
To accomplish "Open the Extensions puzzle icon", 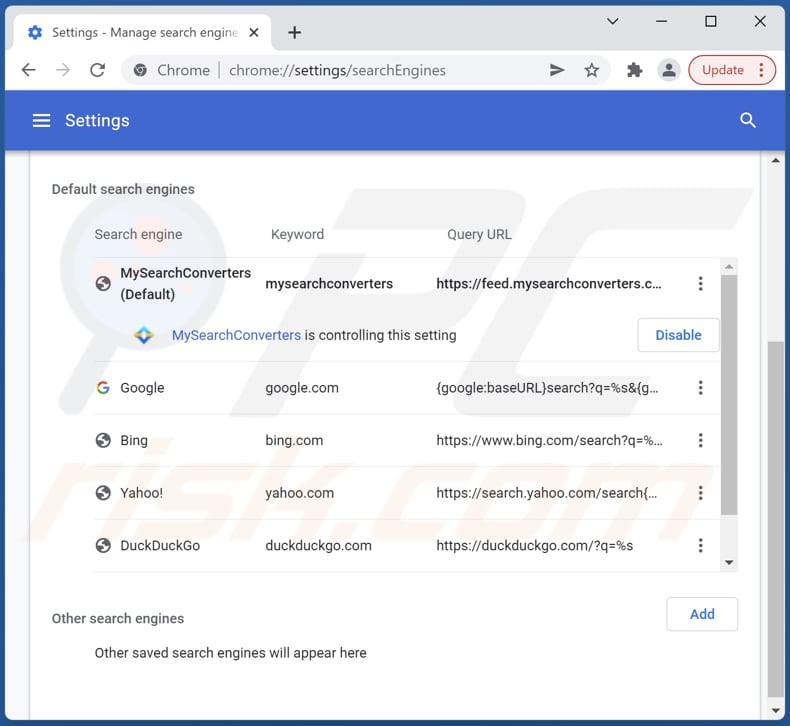I will click(634, 70).
